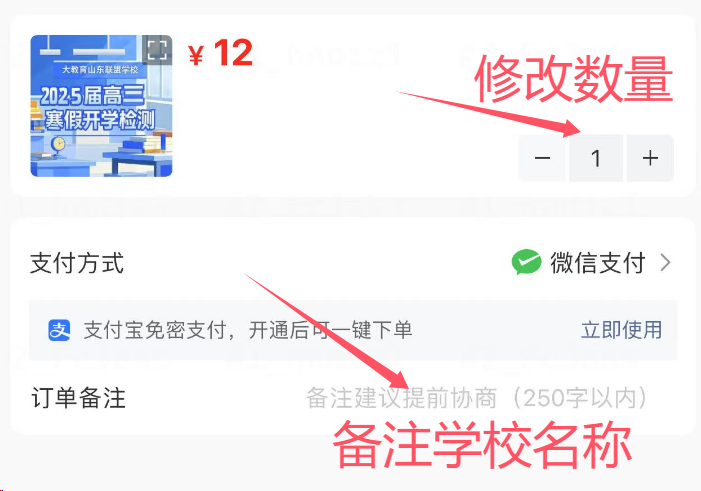This screenshot has height=491, width=701.
Task: Decrease quantity with the minus button
Action: 543,158
